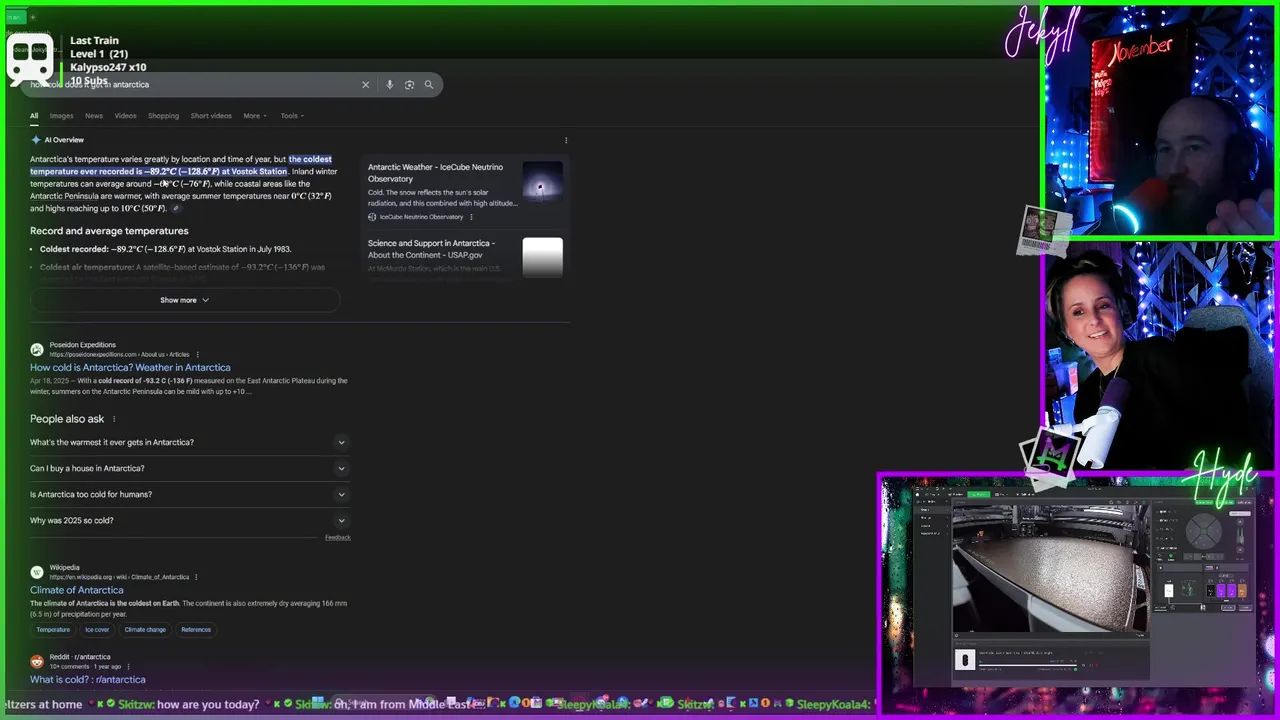Click the Last Train icon in the overlay
The image size is (1280, 720).
(x=30, y=59)
